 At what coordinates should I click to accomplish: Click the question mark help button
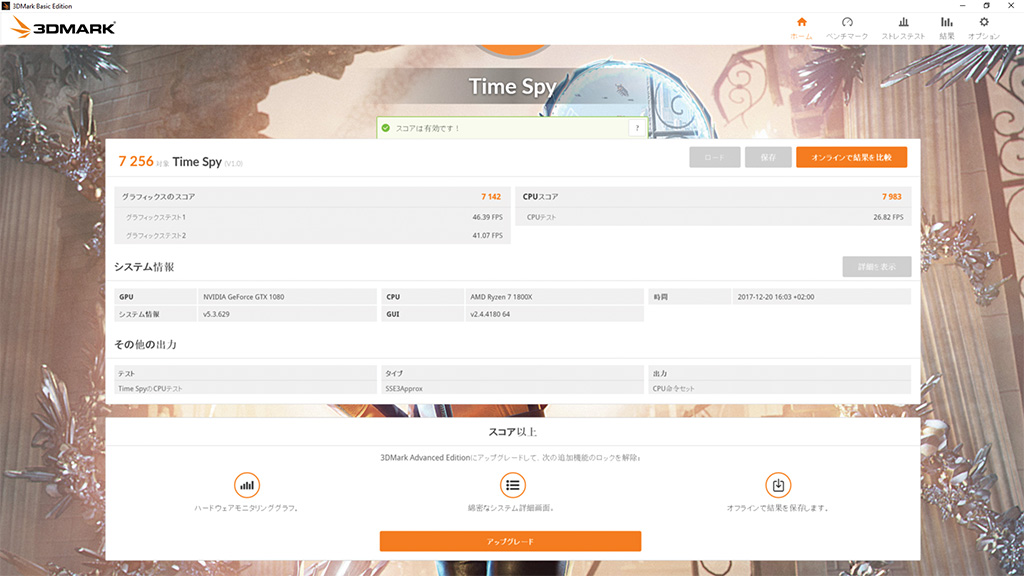[x=637, y=128]
